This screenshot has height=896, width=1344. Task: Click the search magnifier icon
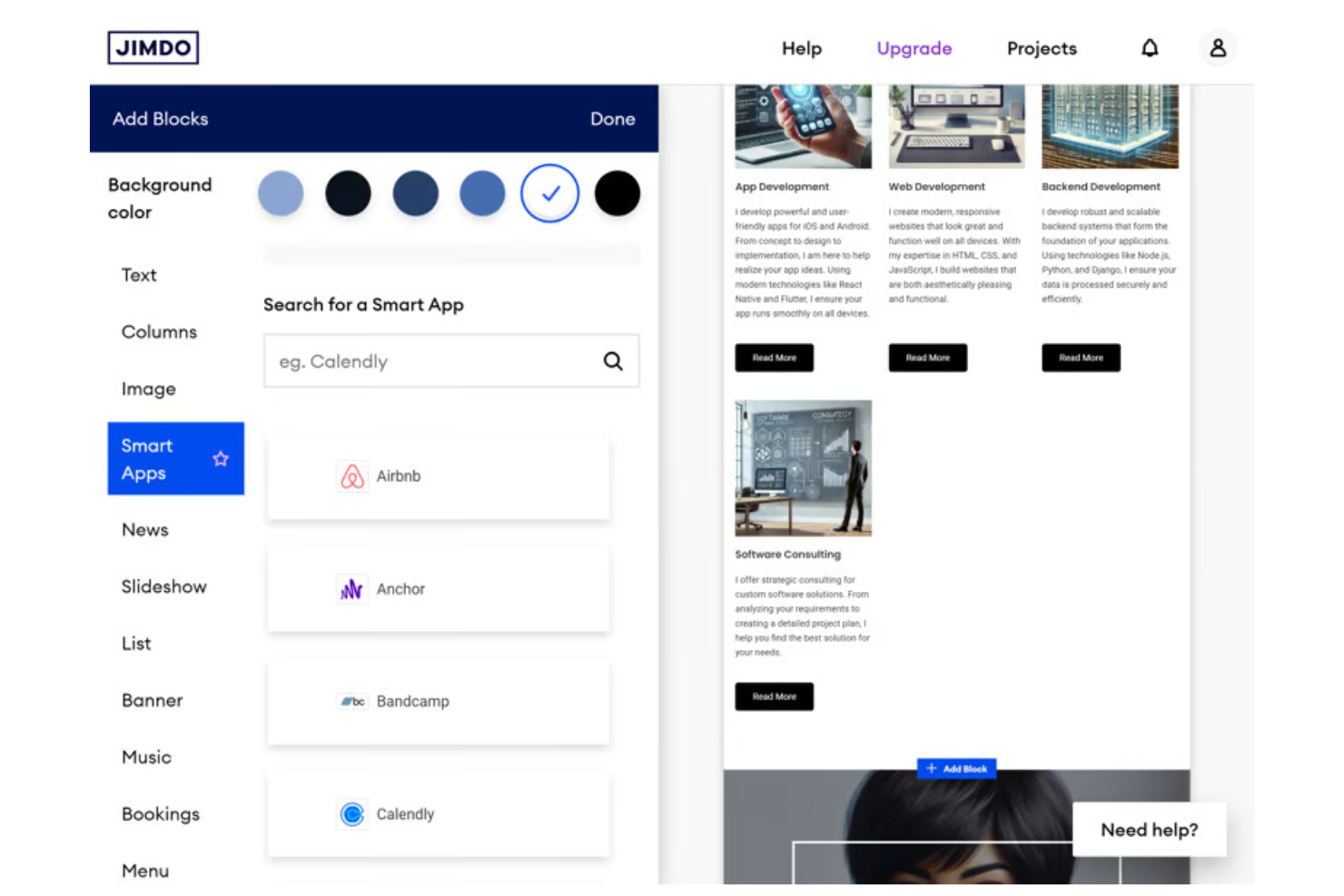pyautogui.click(x=613, y=360)
